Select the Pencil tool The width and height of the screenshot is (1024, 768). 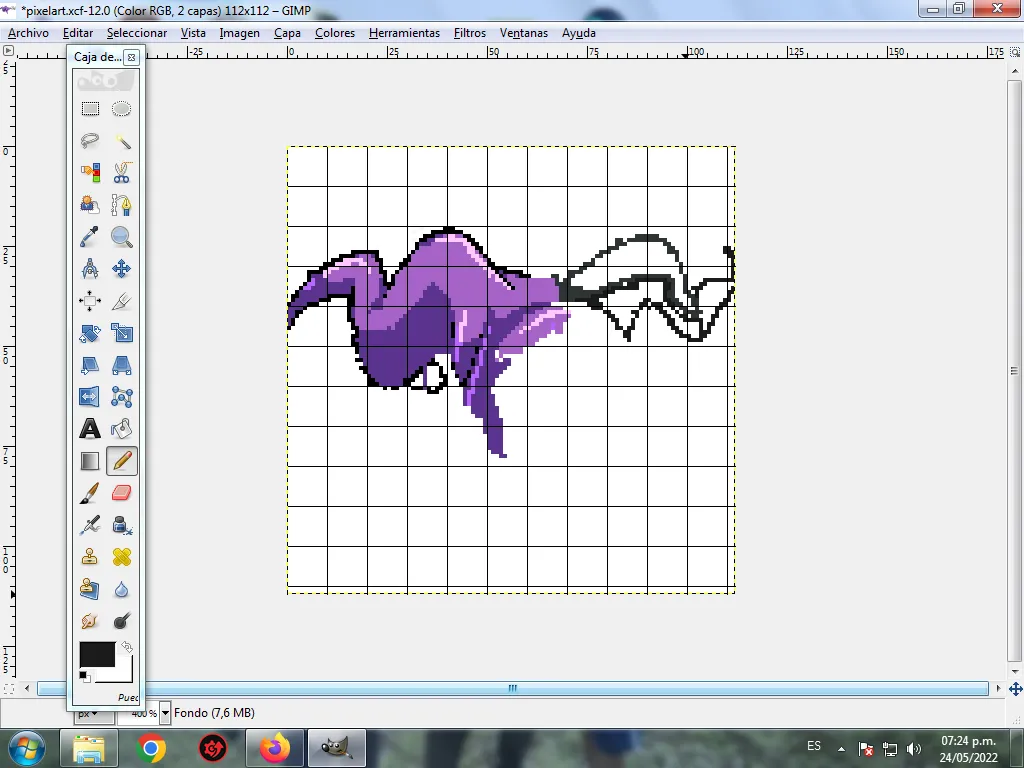pos(121,461)
